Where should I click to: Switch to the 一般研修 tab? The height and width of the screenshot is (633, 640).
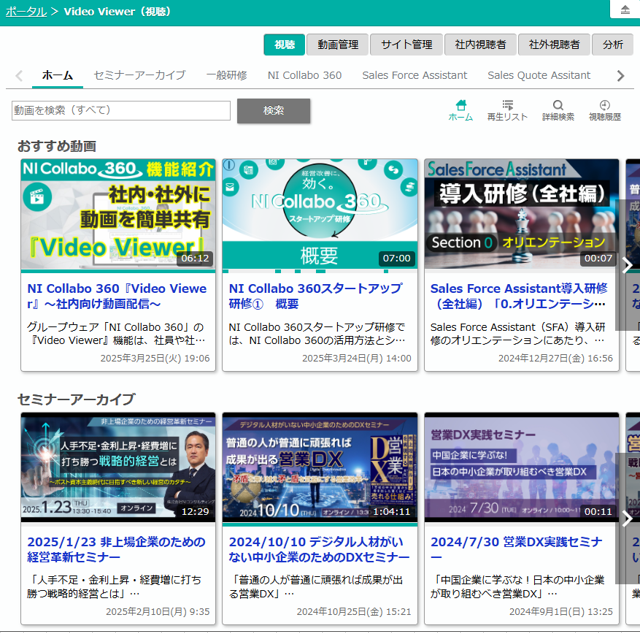coord(227,76)
